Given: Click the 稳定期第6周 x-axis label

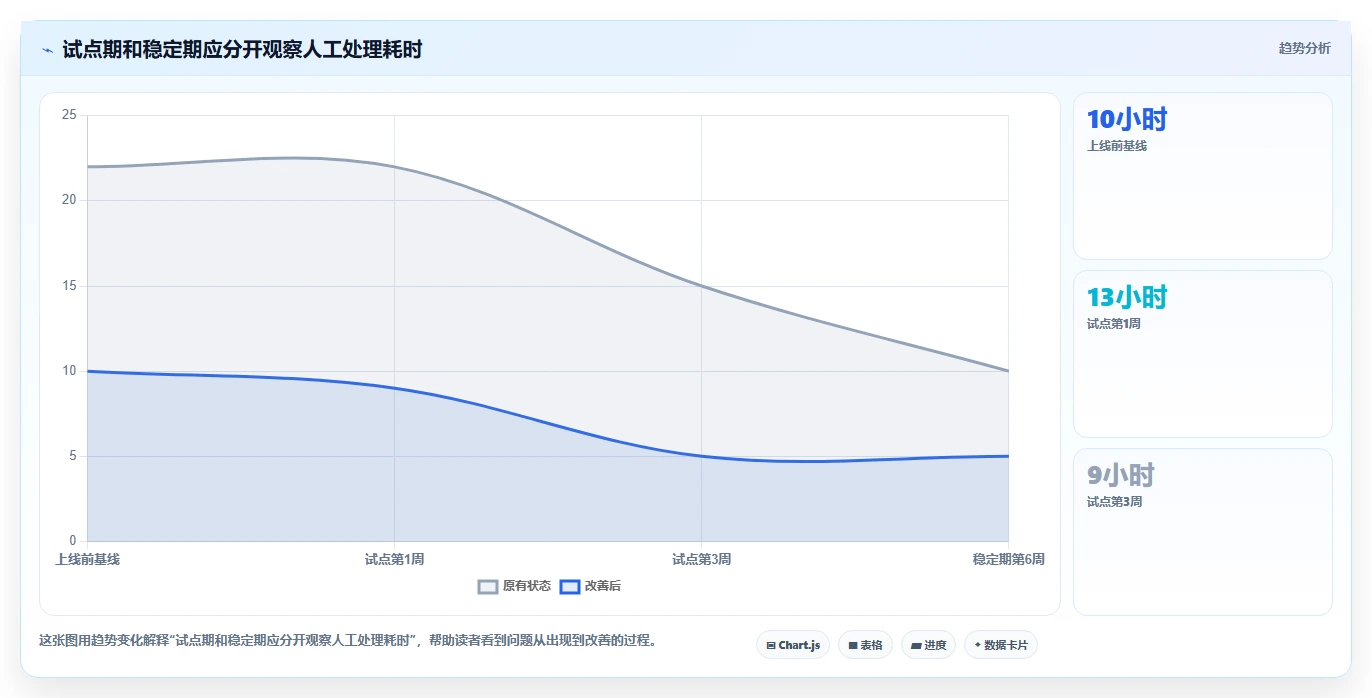Looking at the screenshot, I should tap(1008, 560).
